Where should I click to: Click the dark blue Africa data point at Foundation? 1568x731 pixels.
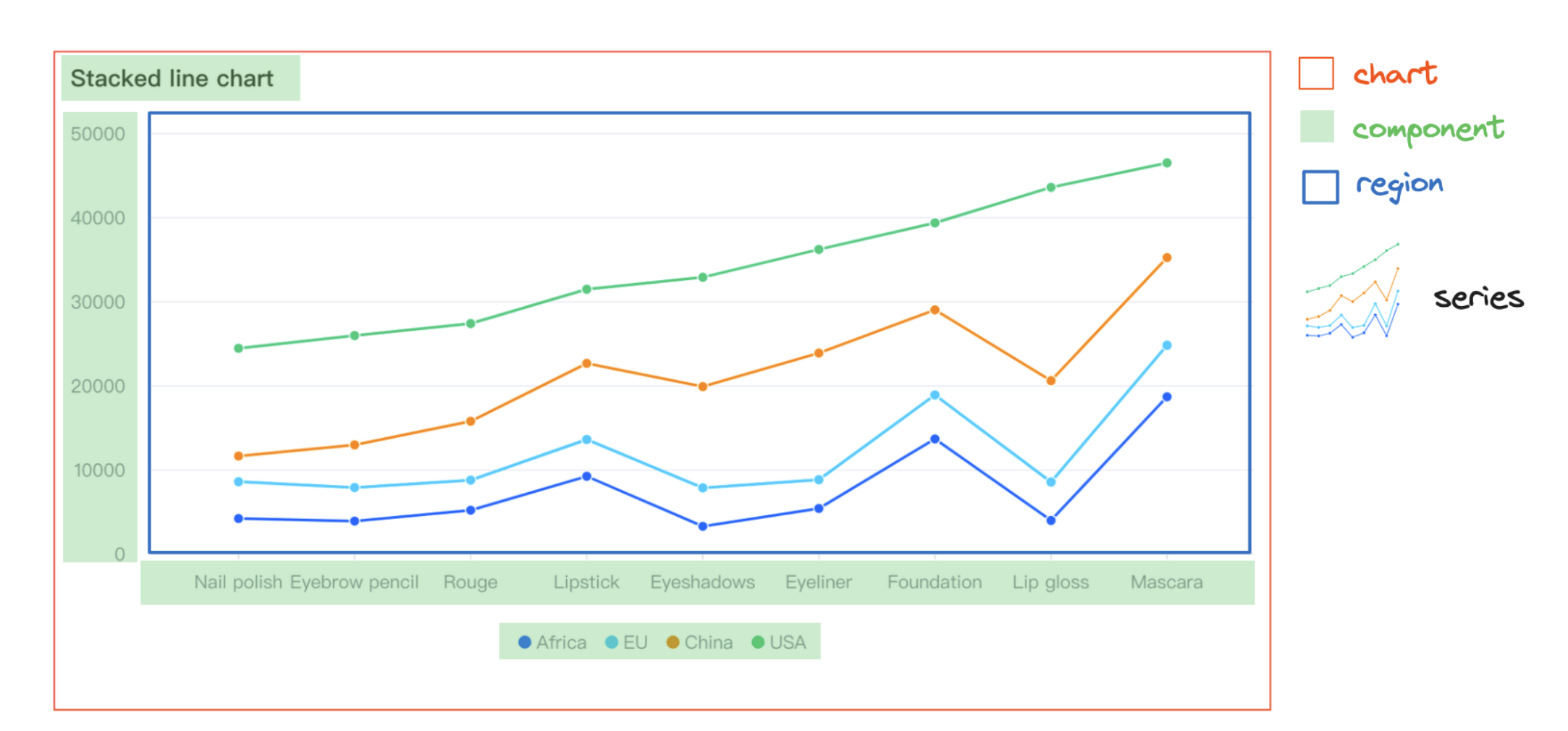coord(935,439)
